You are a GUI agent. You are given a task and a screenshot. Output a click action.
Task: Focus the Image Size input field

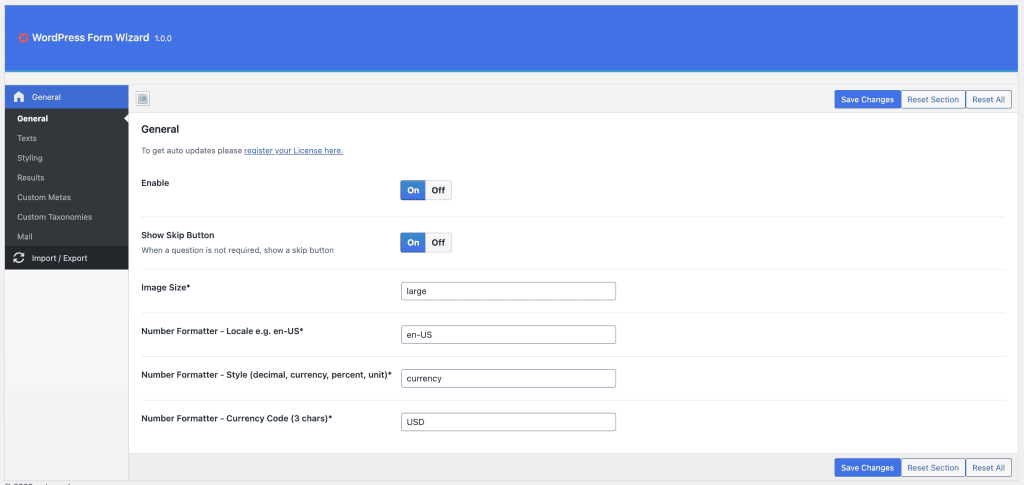point(508,291)
